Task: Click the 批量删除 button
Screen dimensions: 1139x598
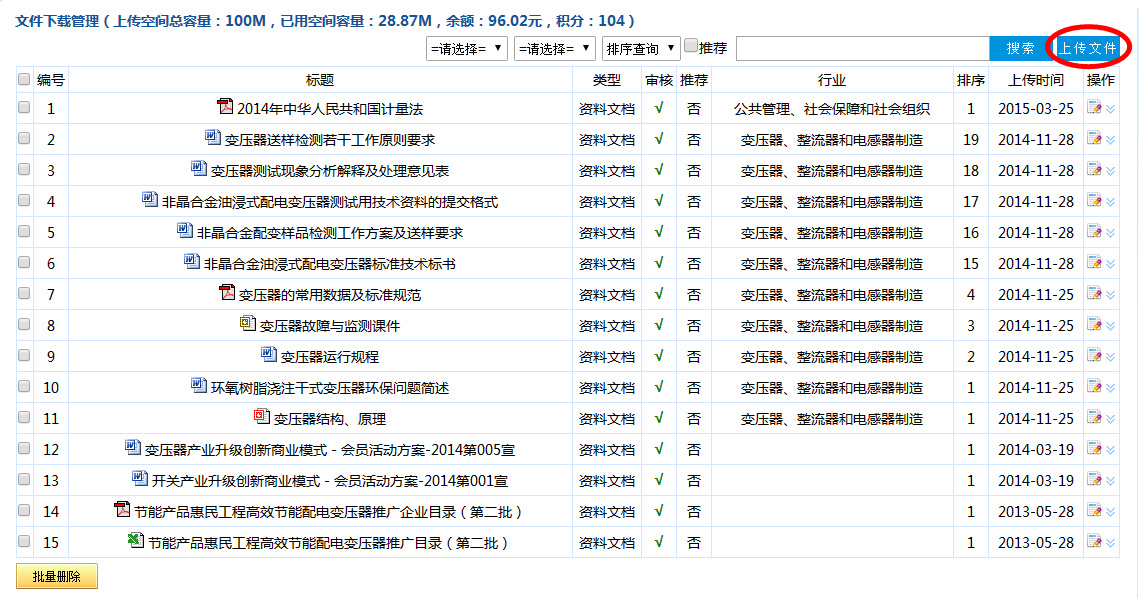Action: [57, 577]
